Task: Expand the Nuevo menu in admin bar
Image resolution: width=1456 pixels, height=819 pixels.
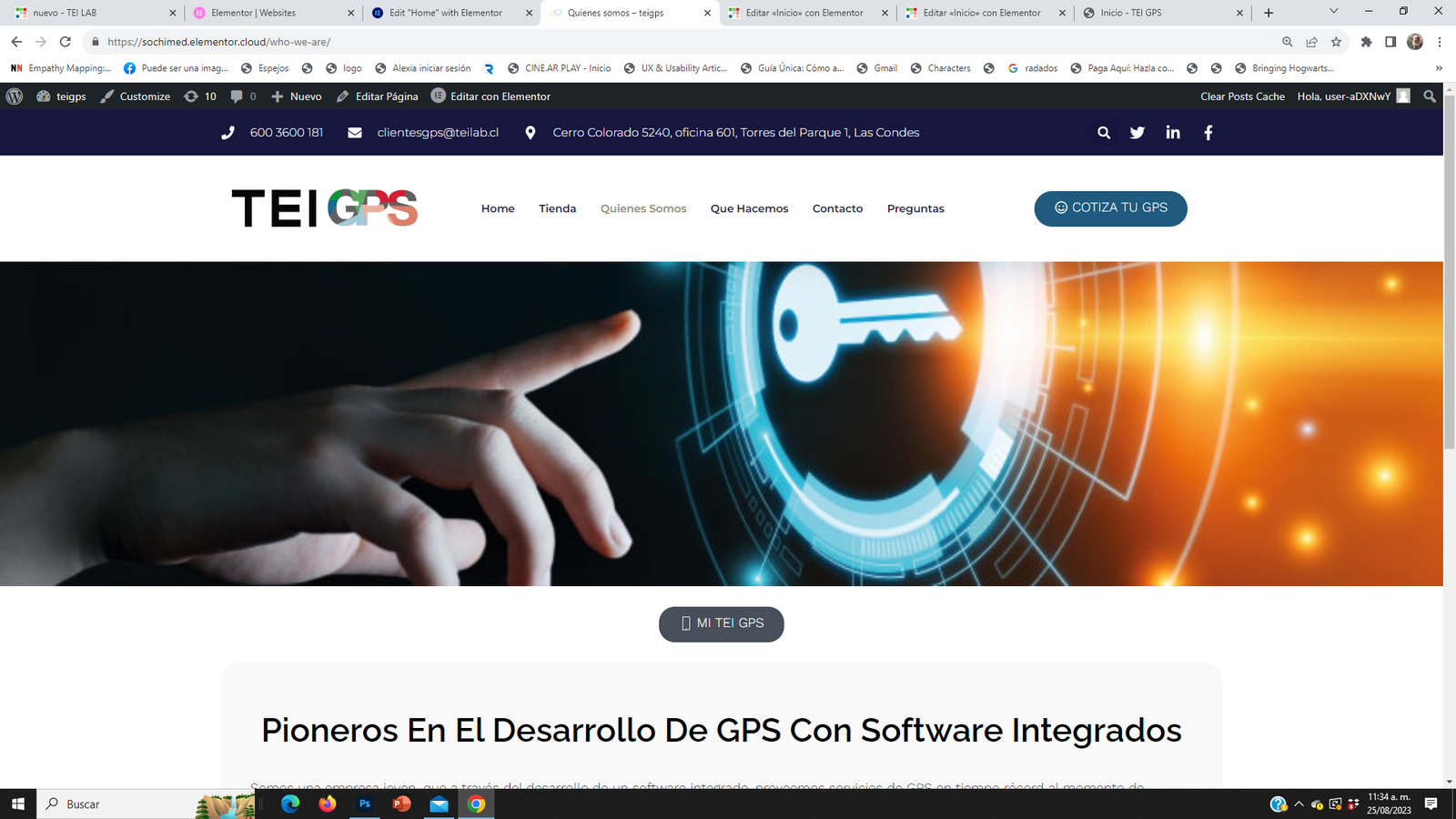Action: 297,96
